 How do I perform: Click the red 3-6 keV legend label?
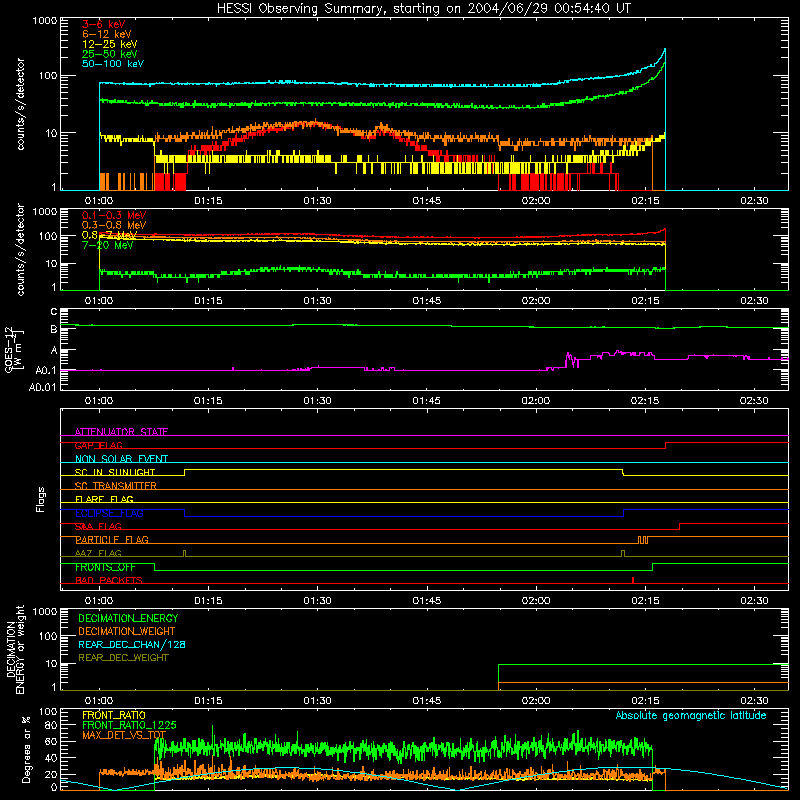click(104, 24)
